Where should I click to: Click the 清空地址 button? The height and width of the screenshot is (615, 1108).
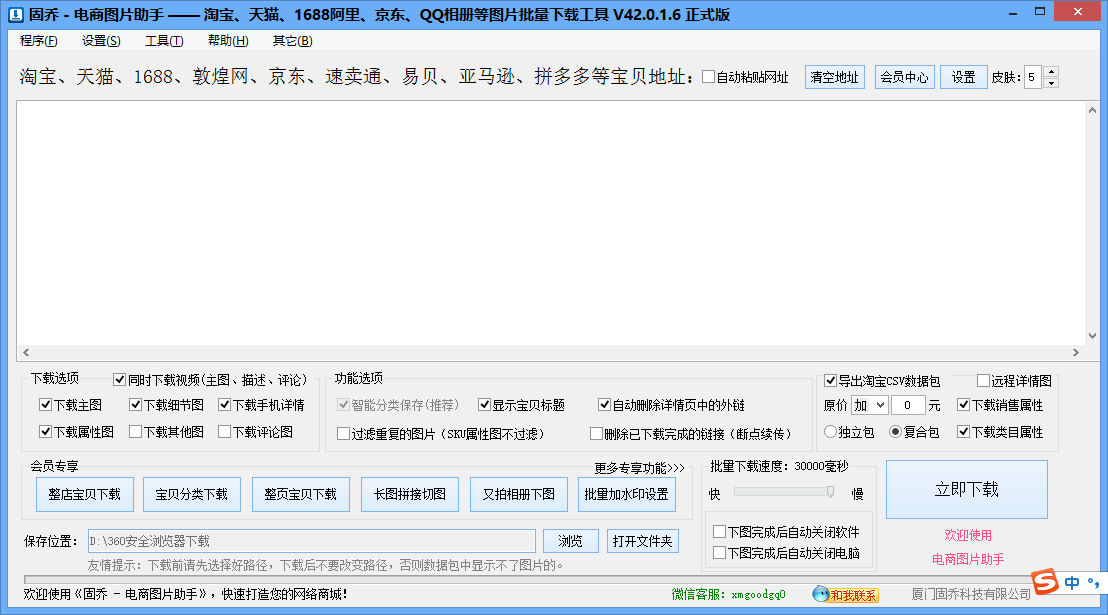click(835, 76)
